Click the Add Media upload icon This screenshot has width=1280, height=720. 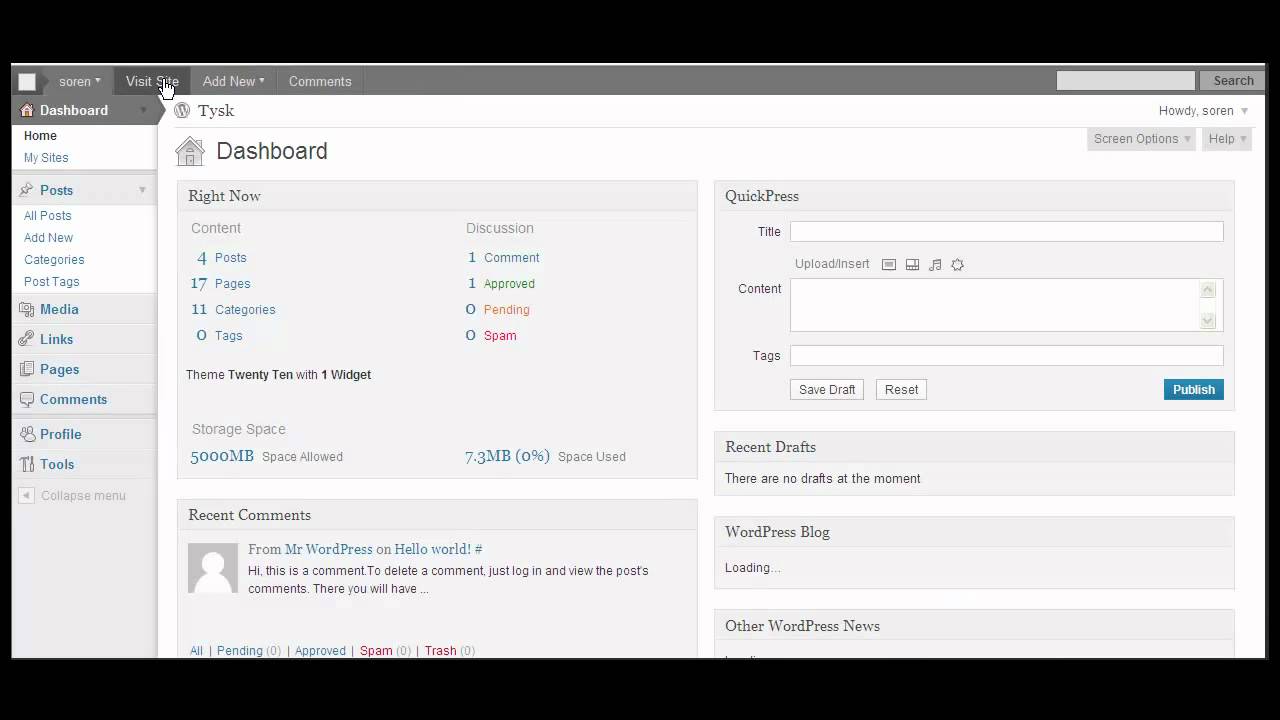tap(957, 265)
